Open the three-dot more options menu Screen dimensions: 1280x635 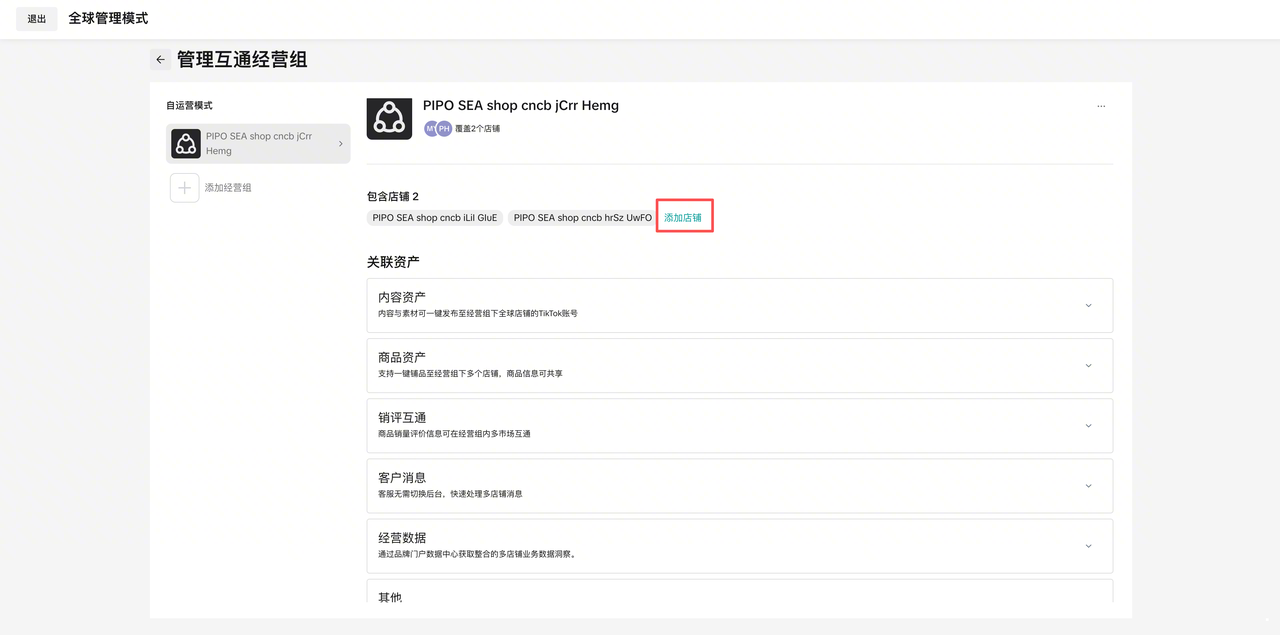(1101, 106)
